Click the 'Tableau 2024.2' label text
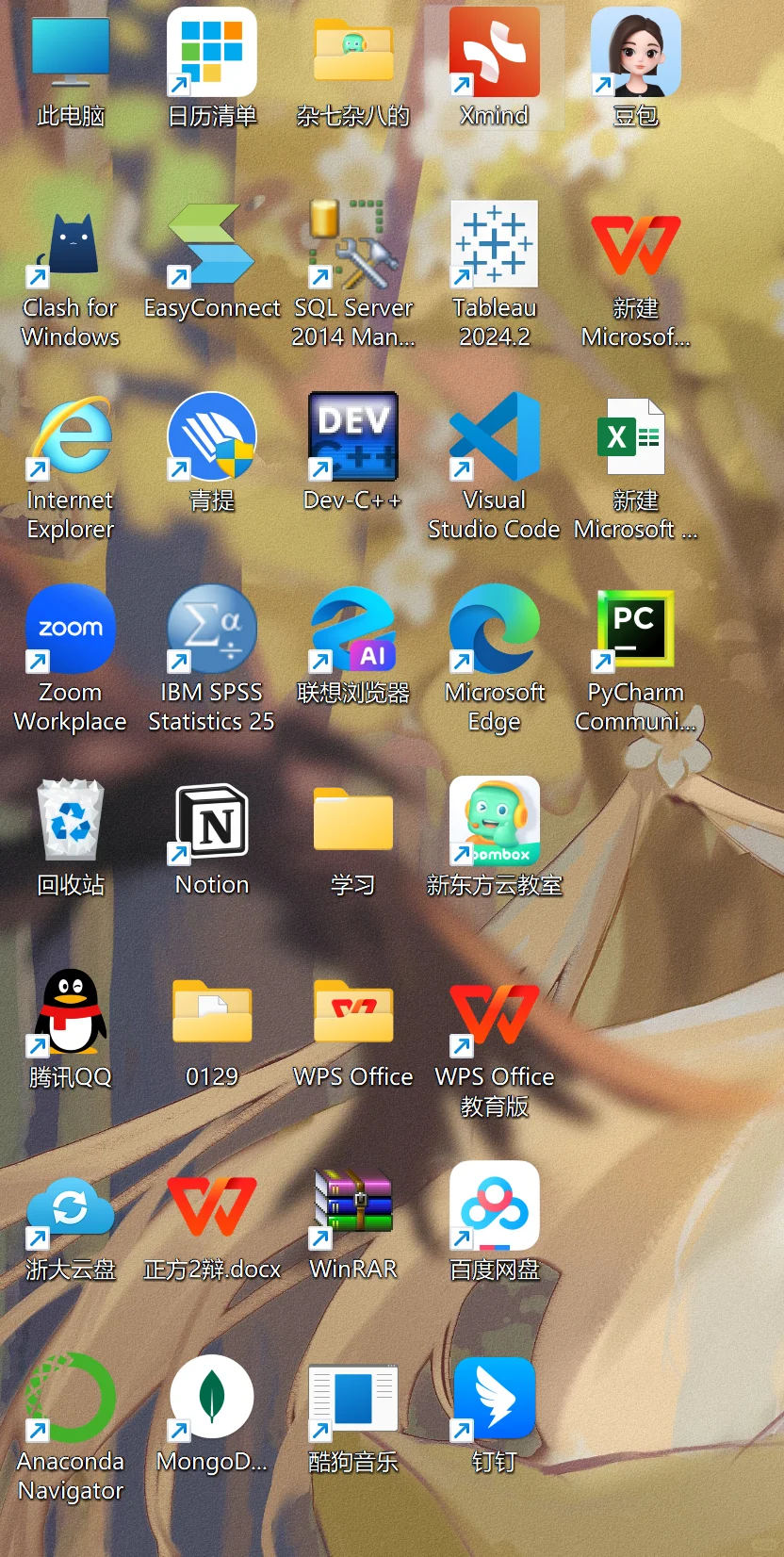The height and width of the screenshot is (1557, 784). coord(495,322)
